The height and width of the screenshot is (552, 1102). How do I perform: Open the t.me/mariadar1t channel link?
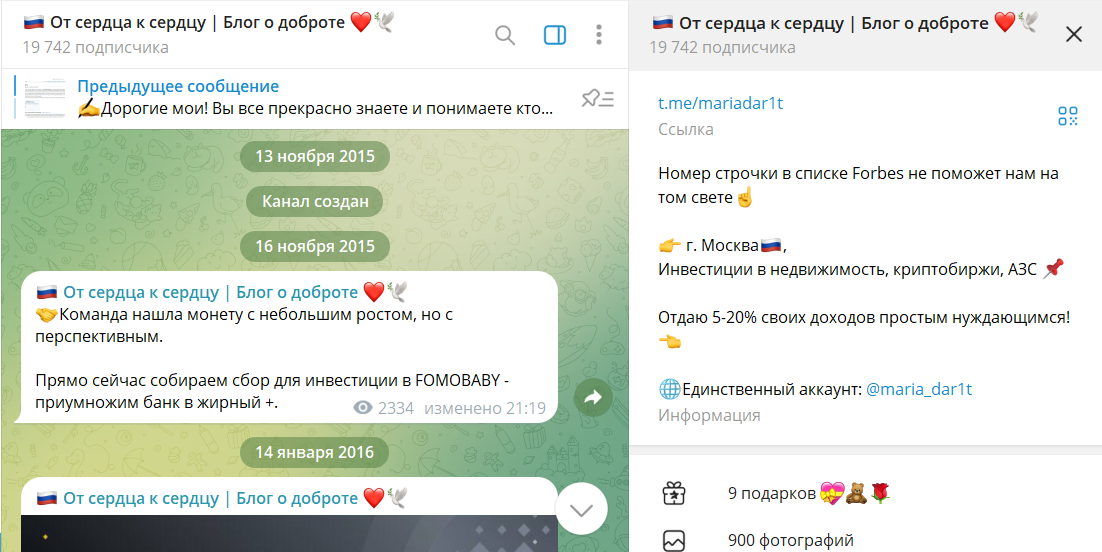point(720,103)
